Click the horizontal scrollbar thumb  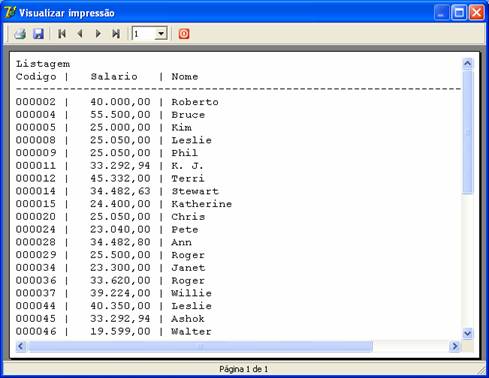pos(200,346)
